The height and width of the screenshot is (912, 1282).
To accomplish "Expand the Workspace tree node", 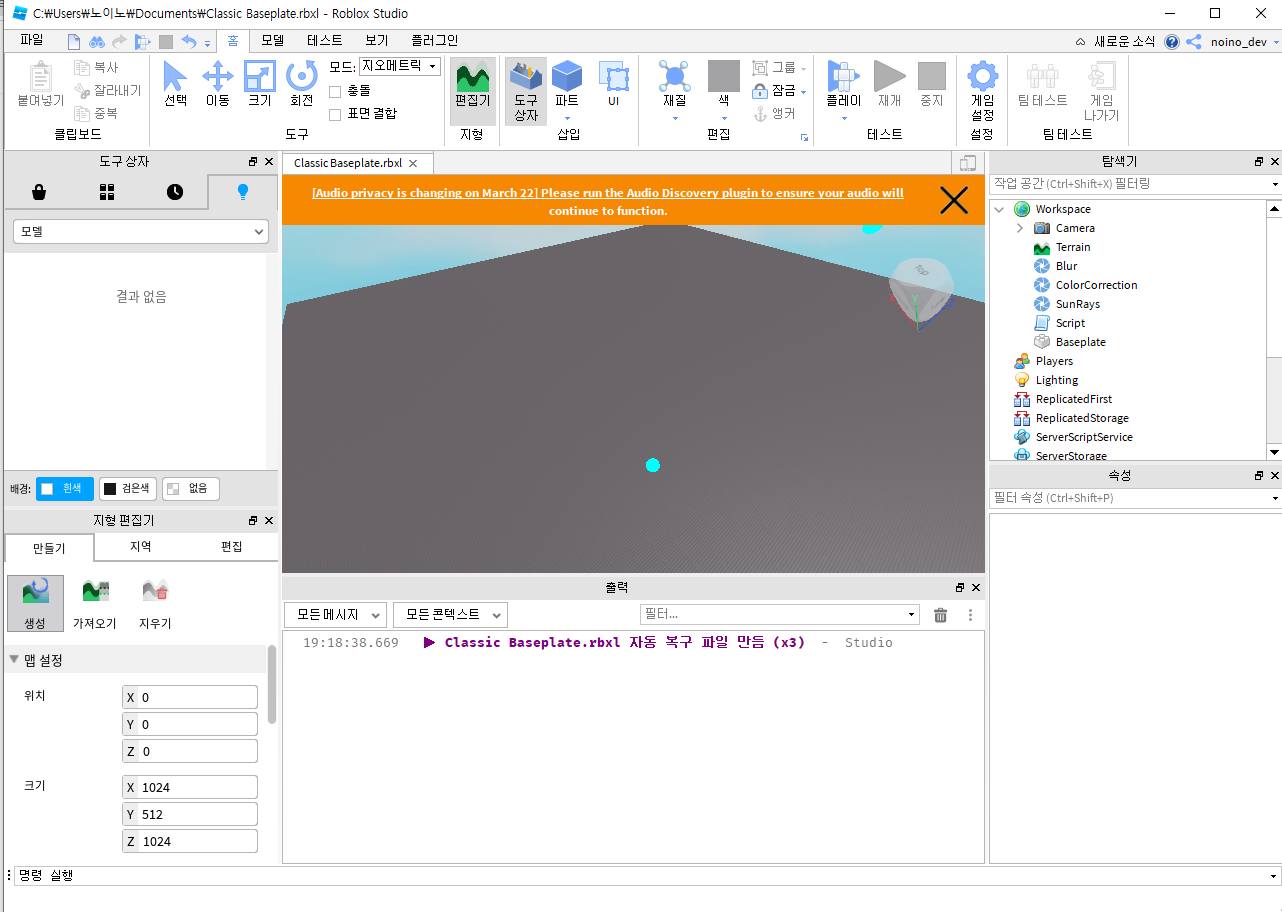I will (999, 209).
